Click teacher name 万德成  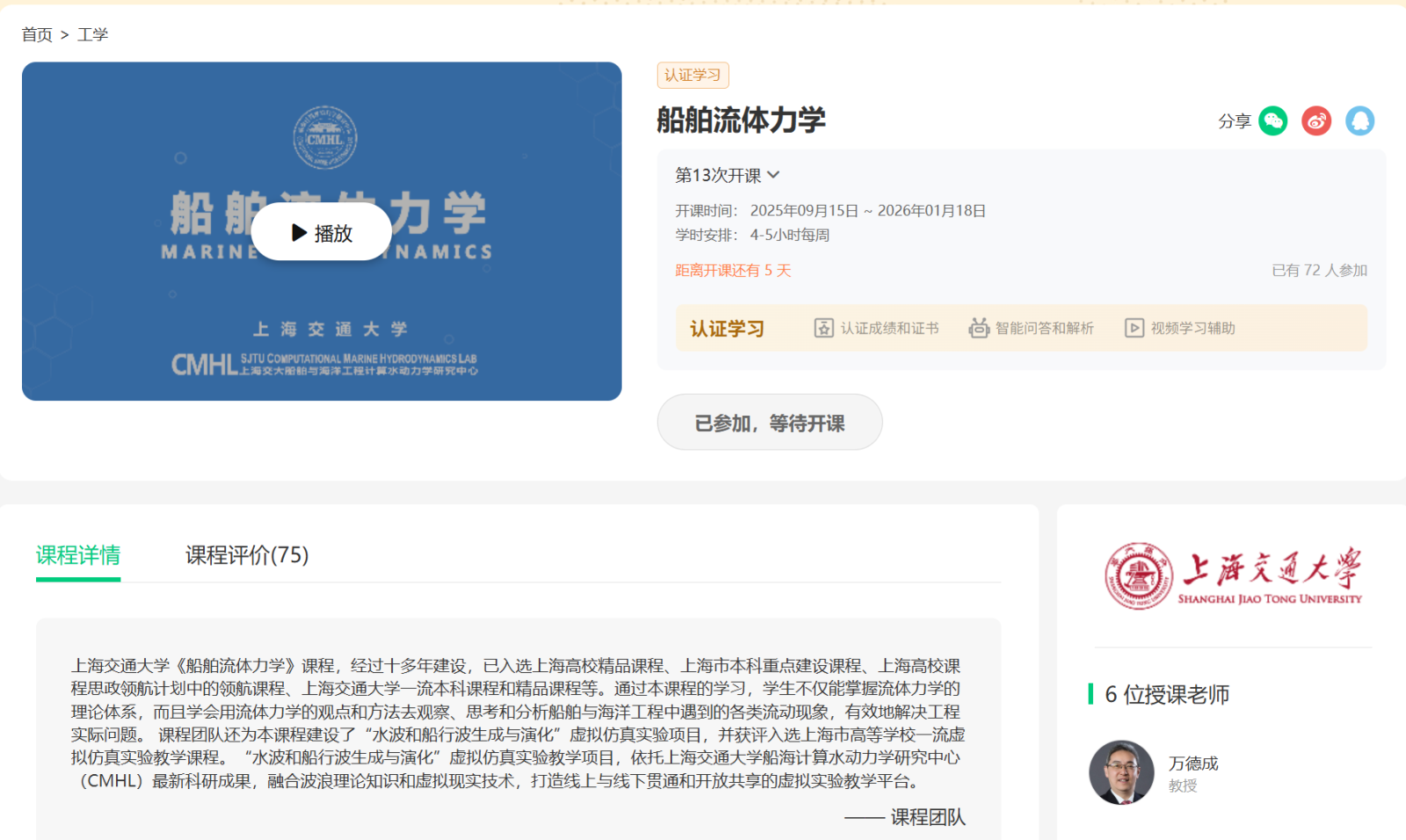(1193, 763)
